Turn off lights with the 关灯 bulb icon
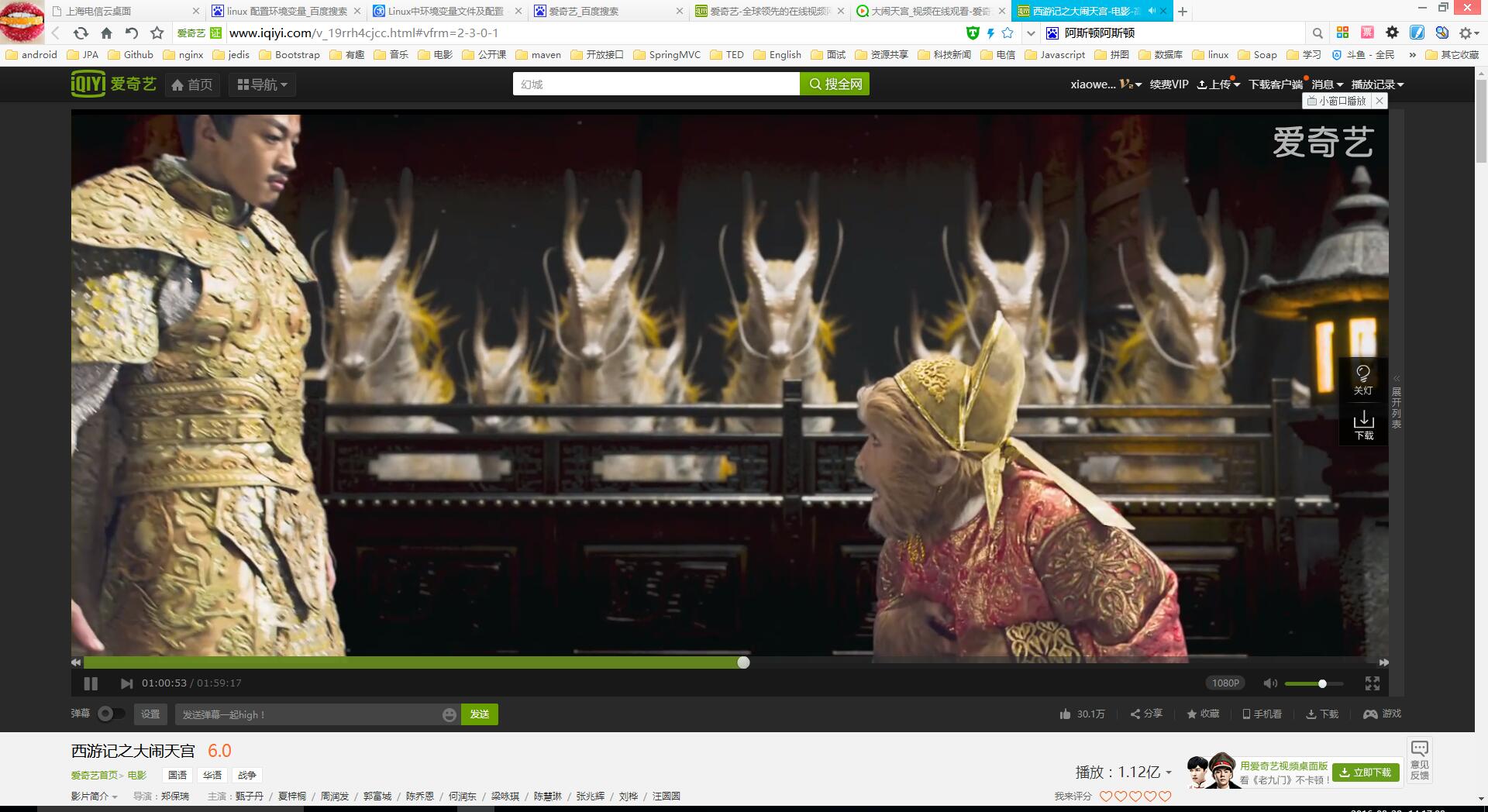The width and height of the screenshot is (1488, 812). (x=1363, y=380)
